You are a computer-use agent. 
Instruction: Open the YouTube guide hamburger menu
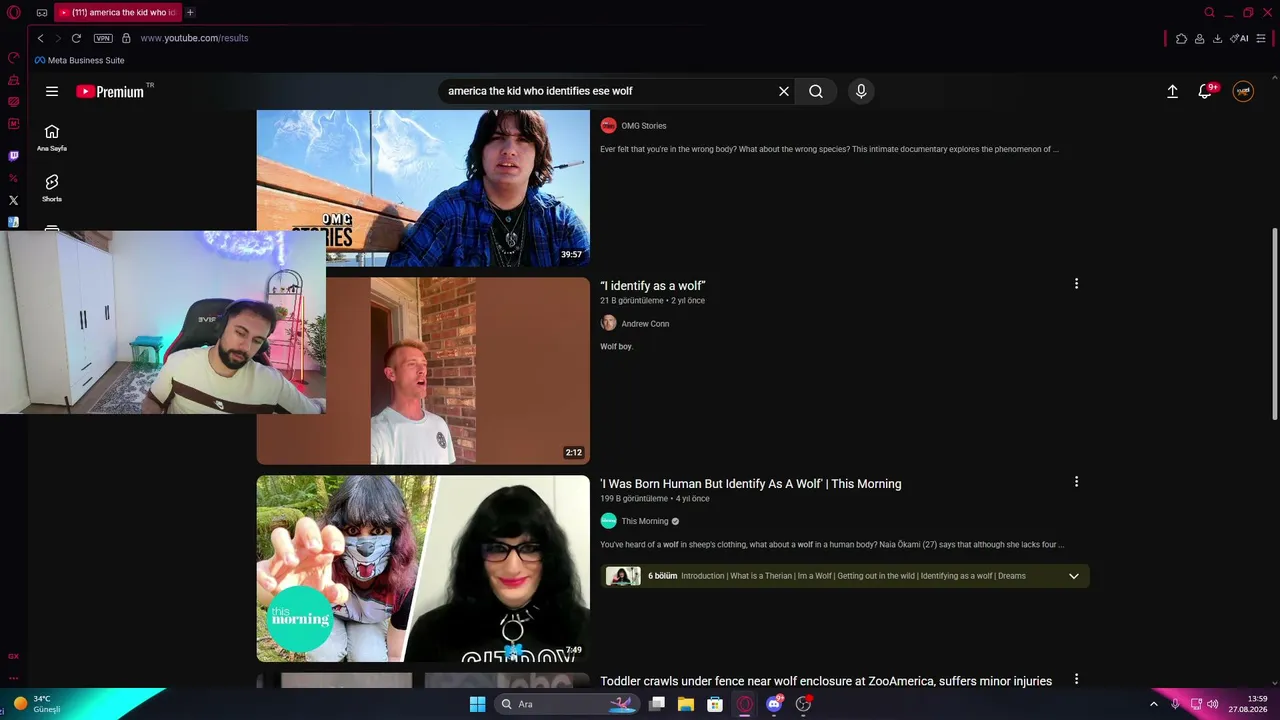pyautogui.click(x=52, y=91)
